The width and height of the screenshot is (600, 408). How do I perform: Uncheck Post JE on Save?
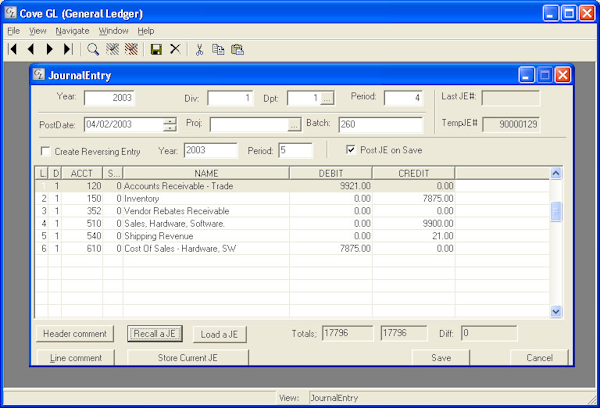click(x=350, y=150)
